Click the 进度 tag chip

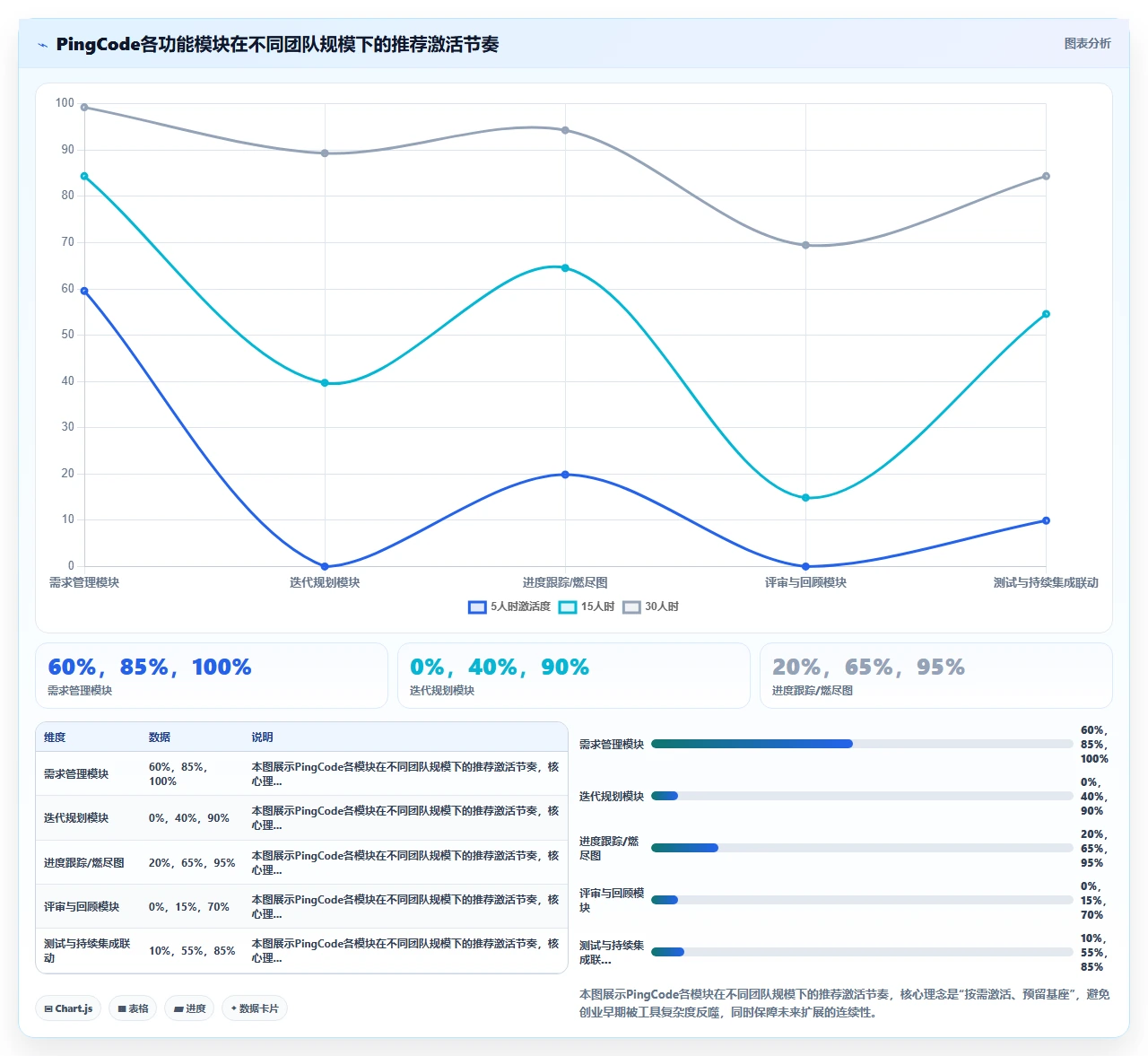(x=189, y=1008)
